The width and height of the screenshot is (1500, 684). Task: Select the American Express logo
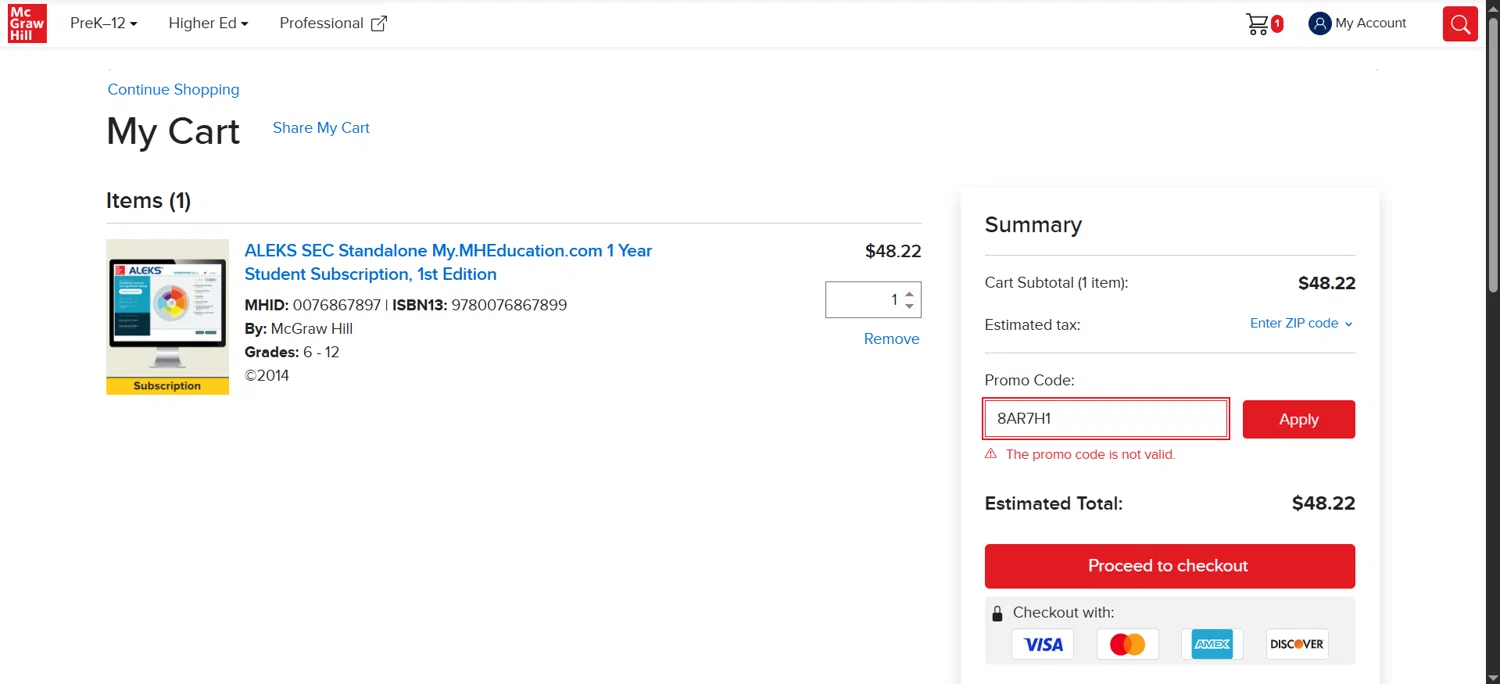click(x=1212, y=644)
